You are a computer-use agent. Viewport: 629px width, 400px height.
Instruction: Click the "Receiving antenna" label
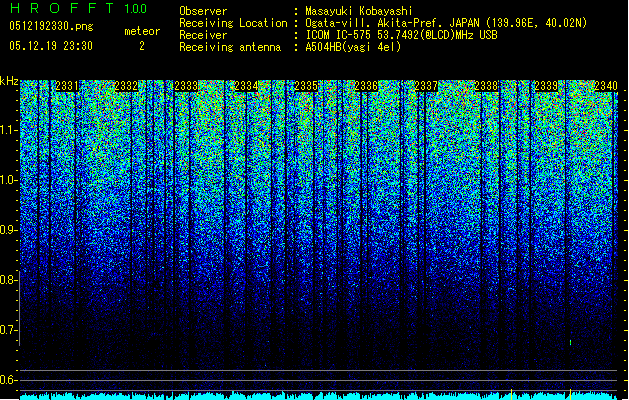tap(230, 47)
